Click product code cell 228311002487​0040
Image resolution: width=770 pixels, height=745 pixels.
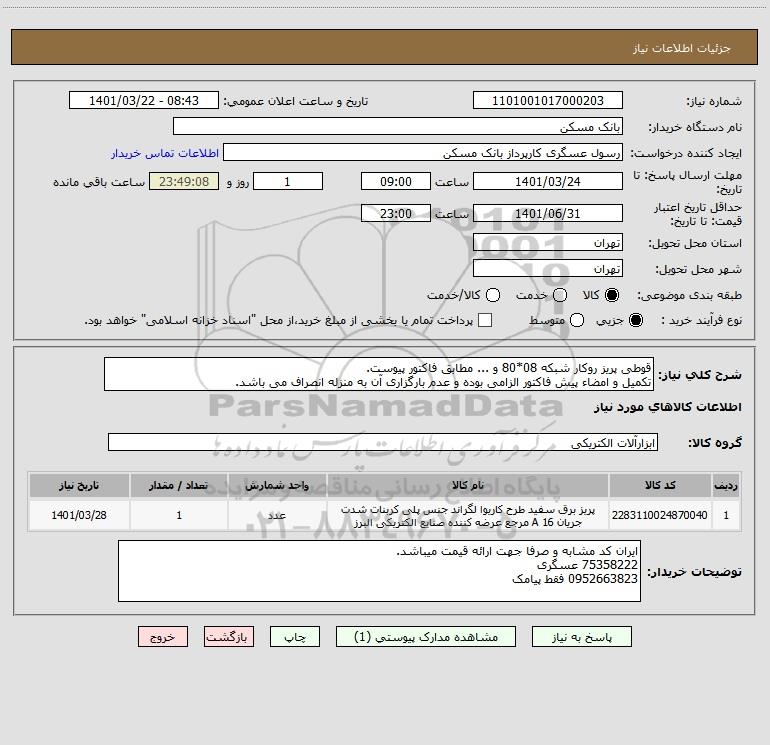pos(660,515)
